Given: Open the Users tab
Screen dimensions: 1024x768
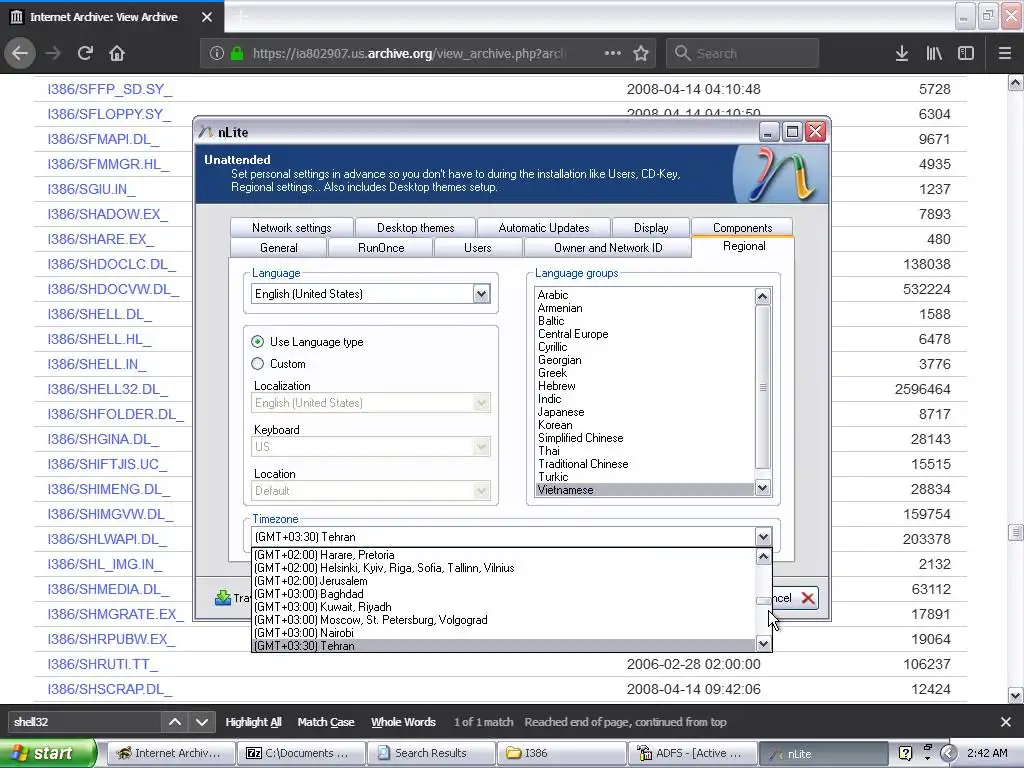Looking at the screenshot, I should pyautogui.click(x=477, y=248).
